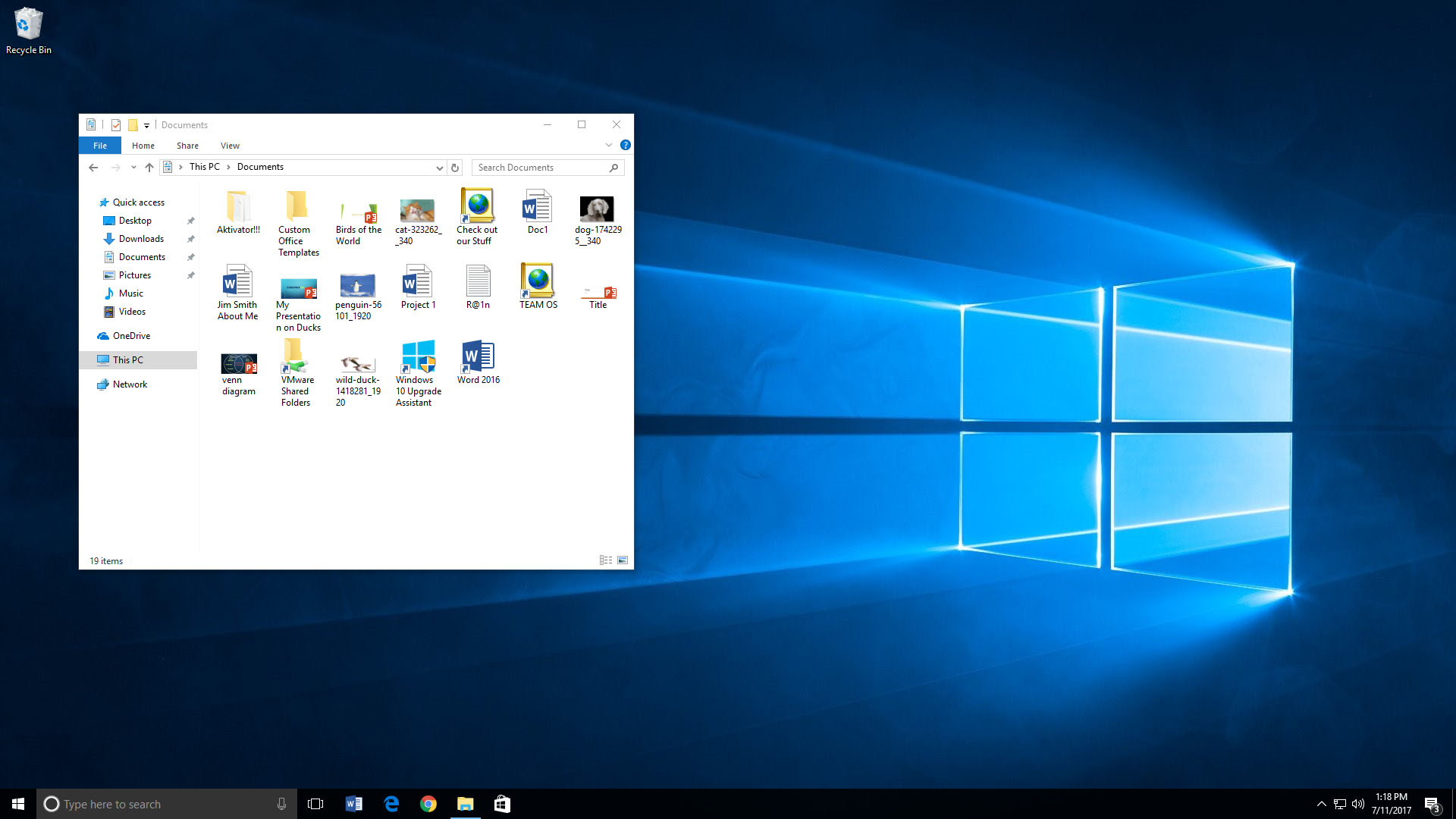The width and height of the screenshot is (1456, 819).
Task: Open the Share ribbon tab
Action: pos(187,146)
